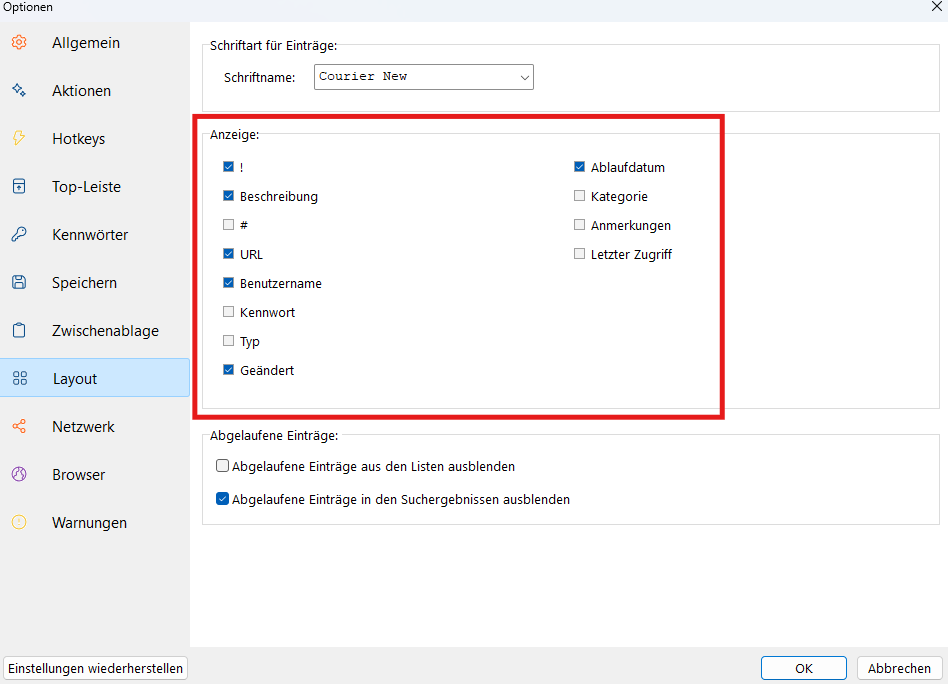
Task: Enable the Kennwort display checkbox
Action: tap(229, 312)
